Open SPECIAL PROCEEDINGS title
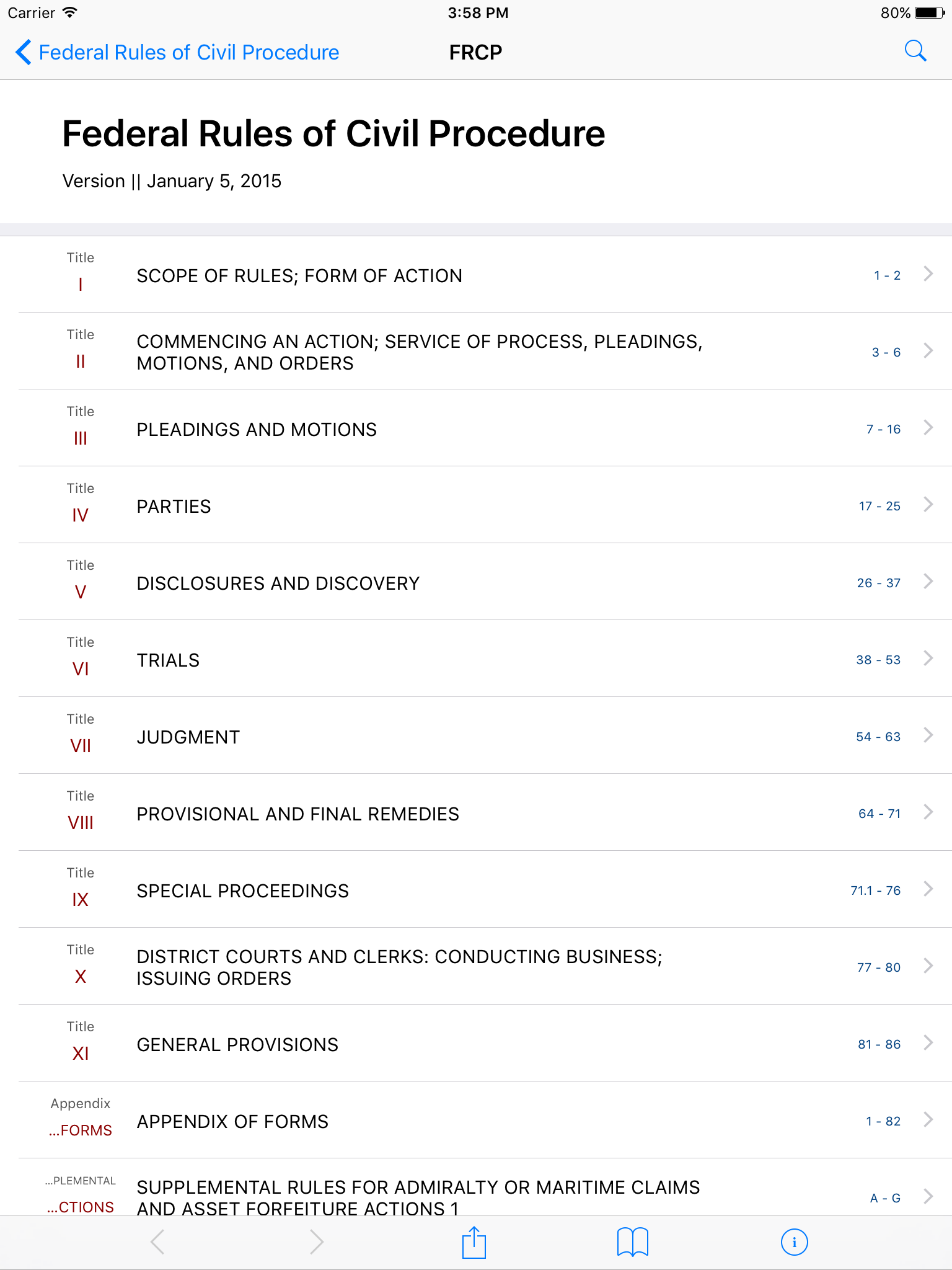 pyautogui.click(x=243, y=891)
